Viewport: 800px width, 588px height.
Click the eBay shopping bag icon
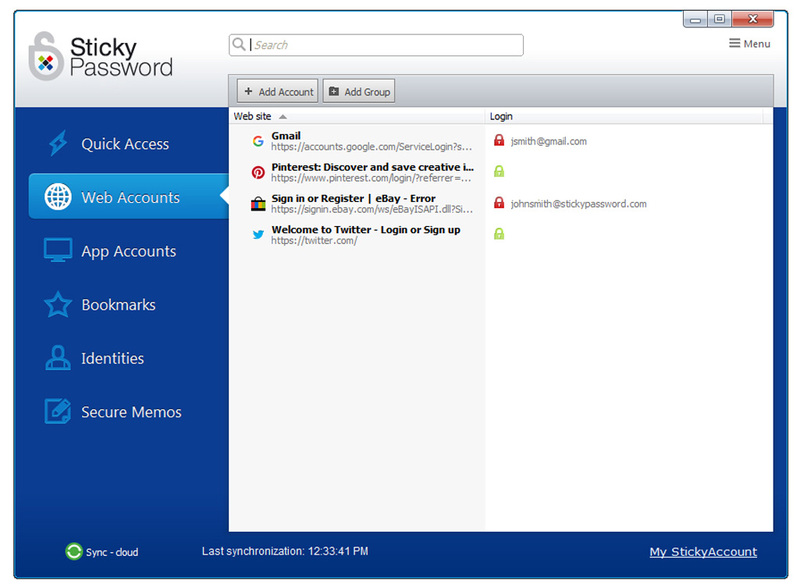coord(258,204)
